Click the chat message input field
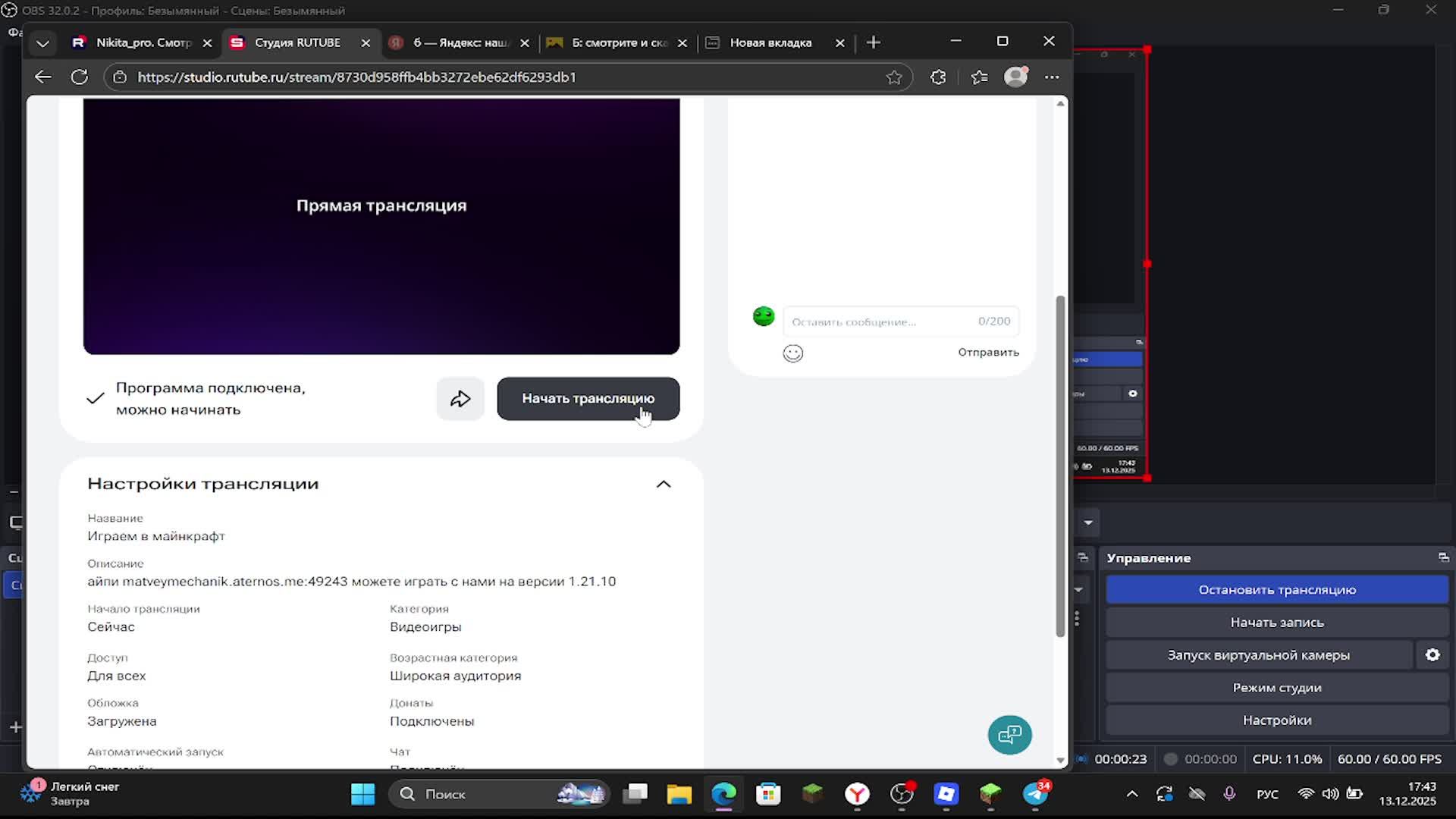The width and height of the screenshot is (1456, 819). [x=880, y=322]
